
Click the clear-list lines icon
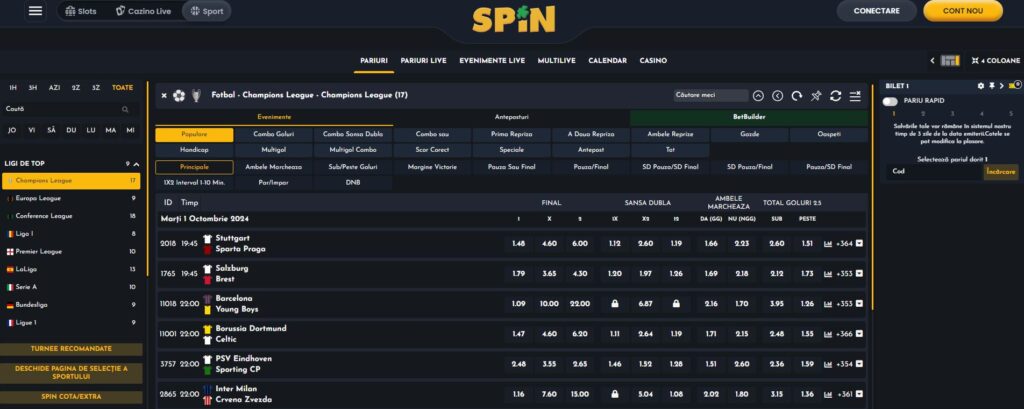pyautogui.click(x=855, y=96)
